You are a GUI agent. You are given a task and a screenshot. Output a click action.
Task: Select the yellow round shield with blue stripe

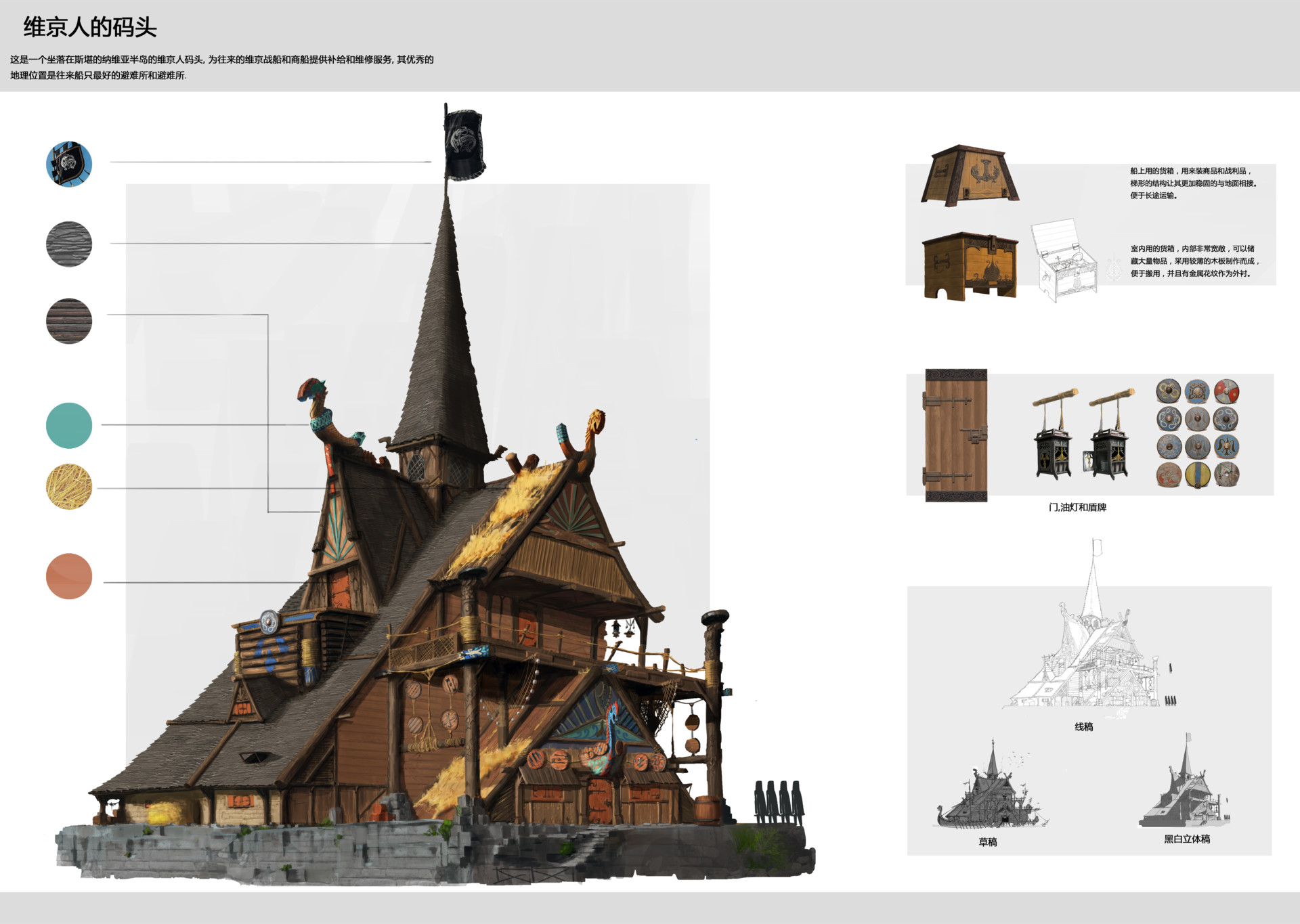[x=1198, y=475]
